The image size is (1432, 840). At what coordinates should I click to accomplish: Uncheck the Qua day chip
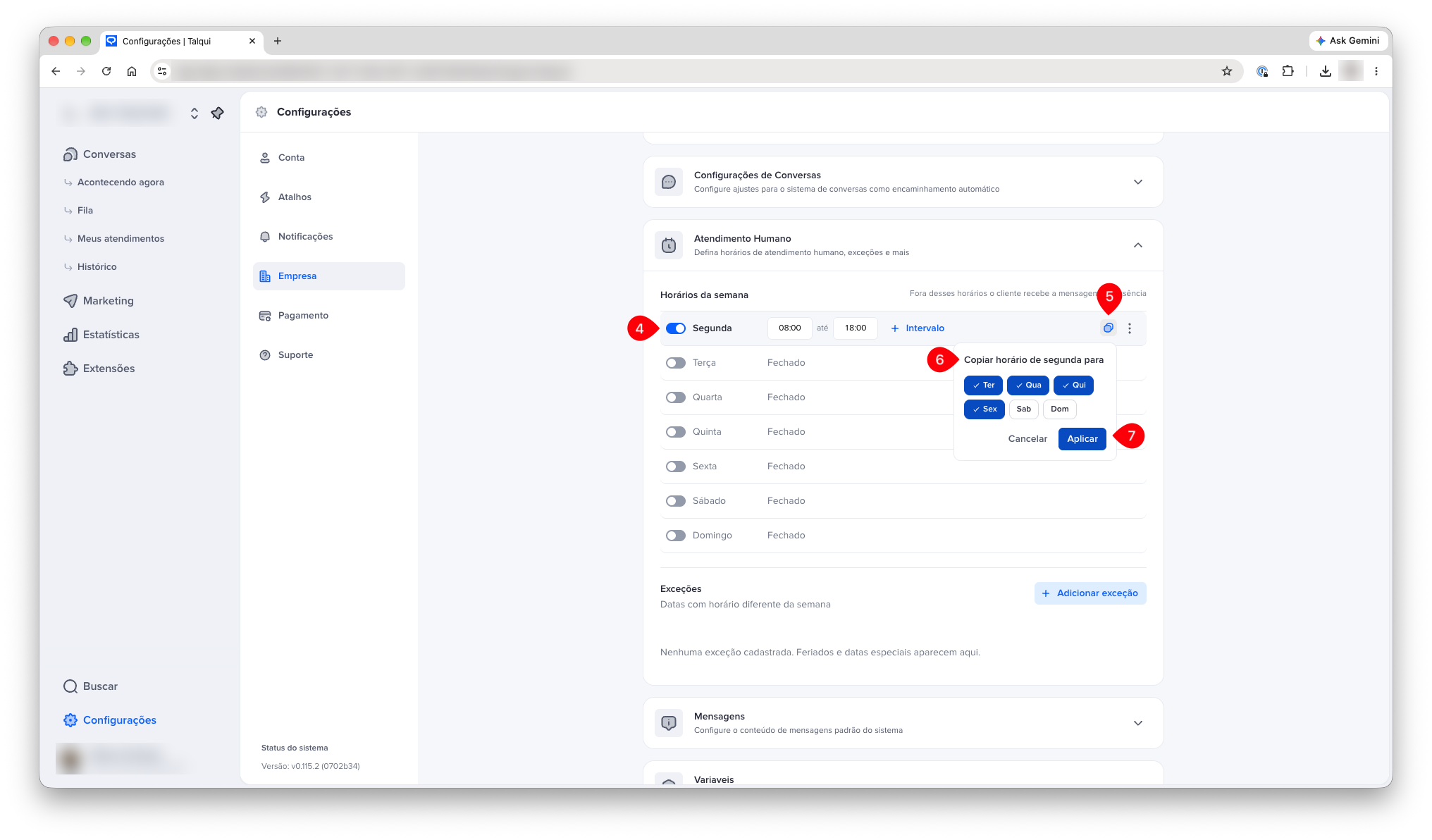coord(1027,385)
